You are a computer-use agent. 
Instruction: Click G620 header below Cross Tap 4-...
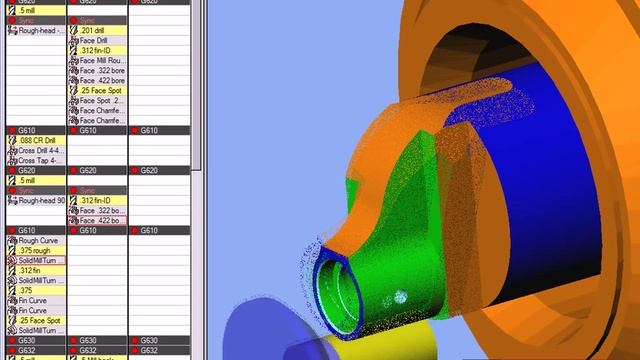click(x=36, y=171)
